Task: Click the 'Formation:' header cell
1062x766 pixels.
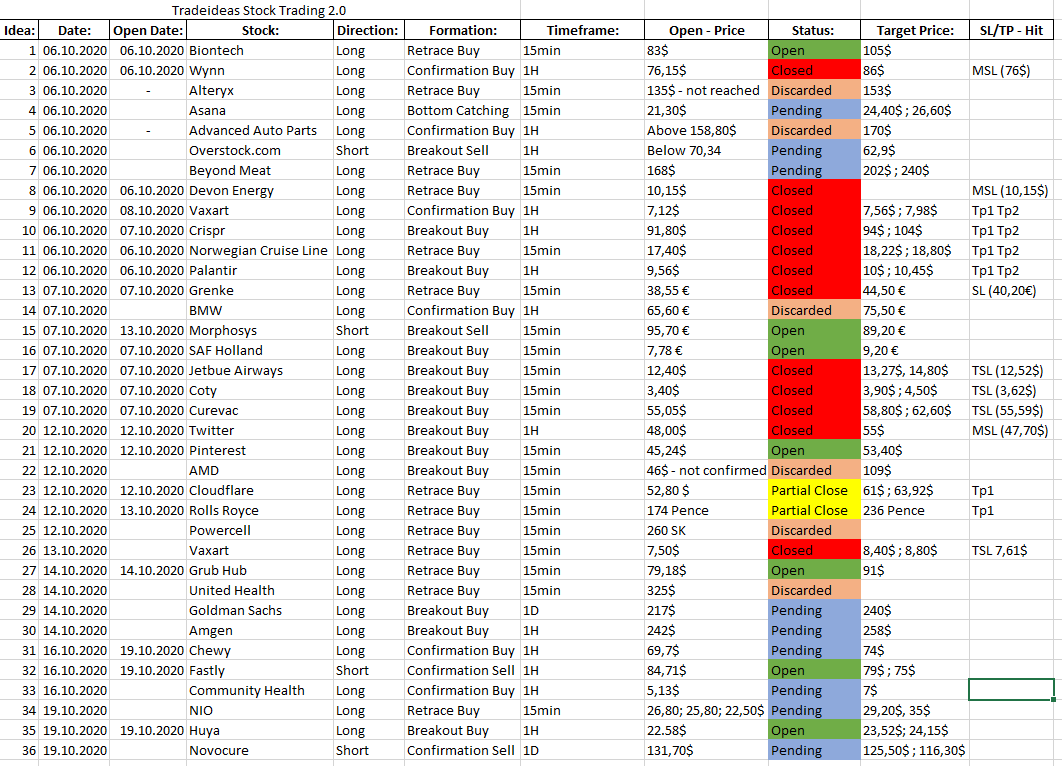Action: pyautogui.click(x=463, y=30)
